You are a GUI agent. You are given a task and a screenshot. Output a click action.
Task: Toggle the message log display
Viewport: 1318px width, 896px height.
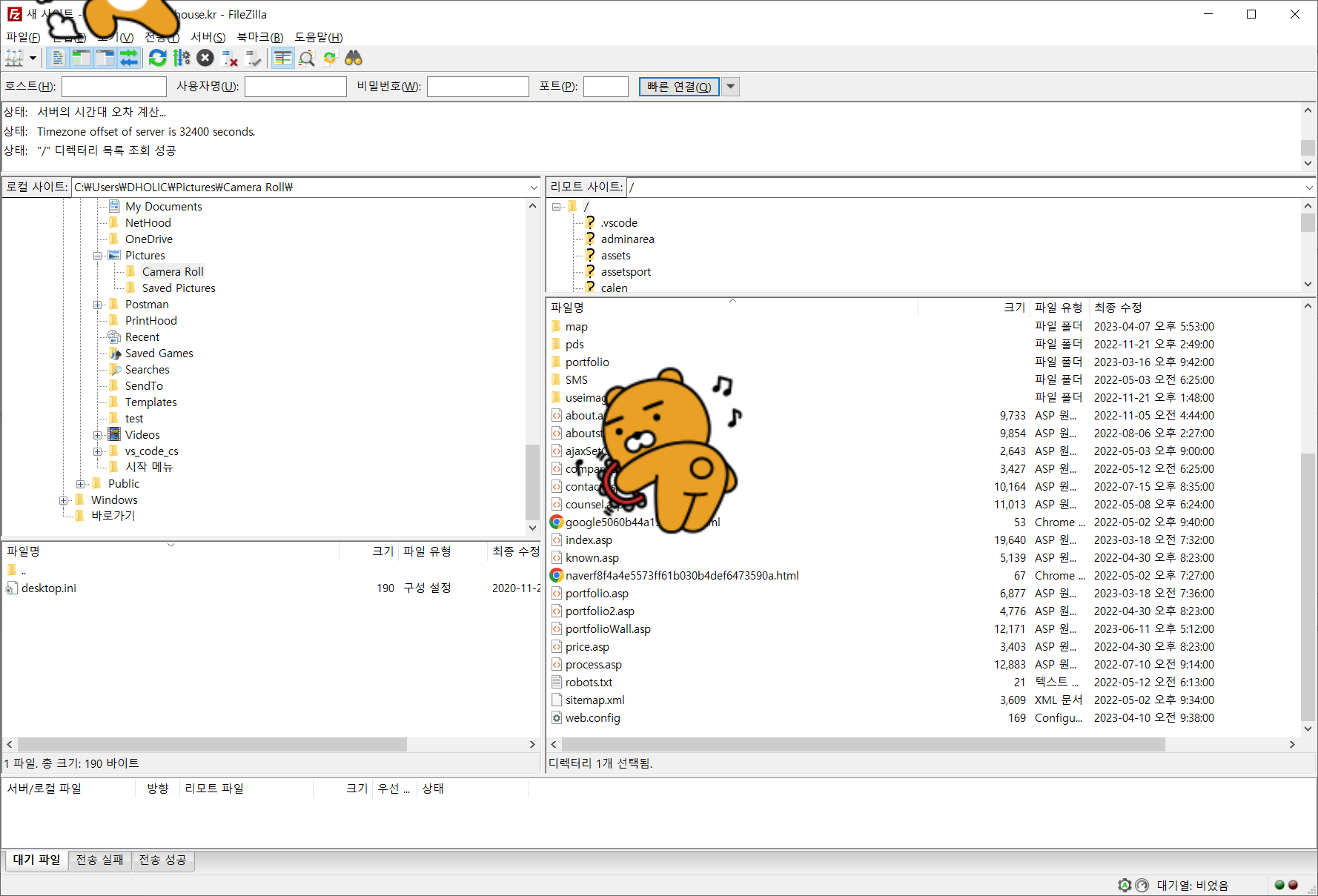(x=58, y=58)
